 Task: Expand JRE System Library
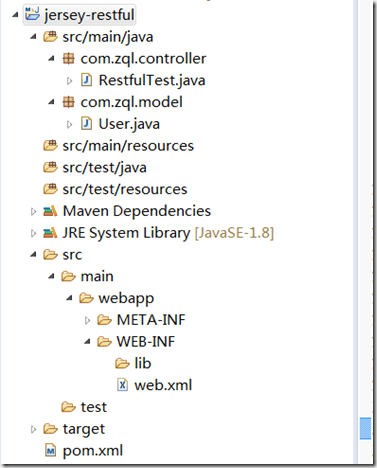click(33, 233)
